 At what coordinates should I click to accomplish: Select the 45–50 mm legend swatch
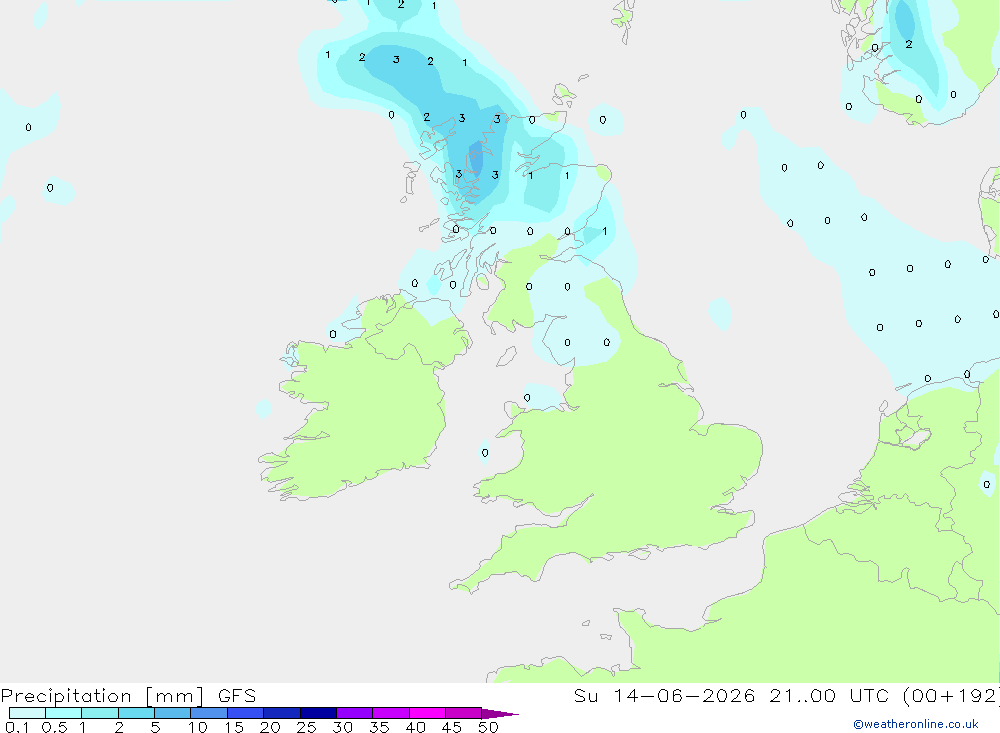464,713
